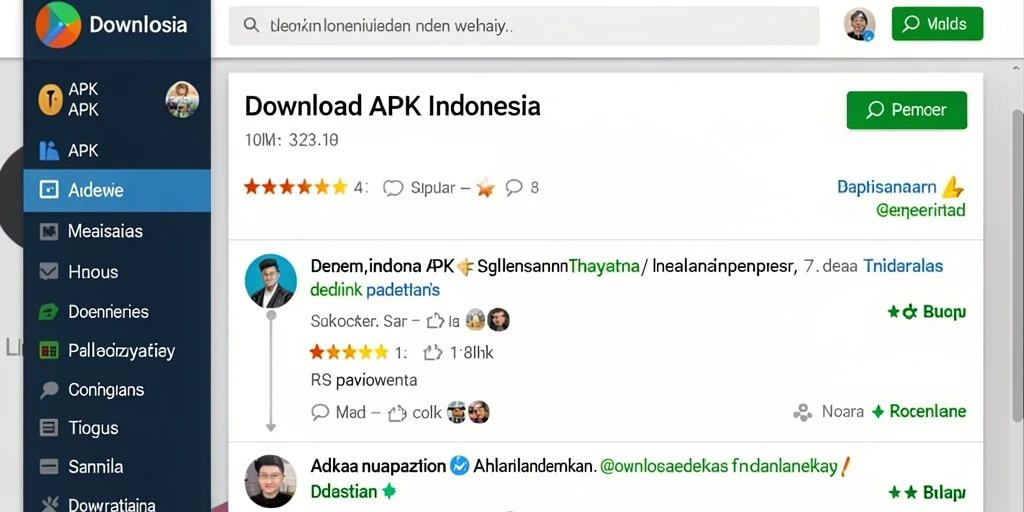Click the Sannila card icon

tap(49, 467)
